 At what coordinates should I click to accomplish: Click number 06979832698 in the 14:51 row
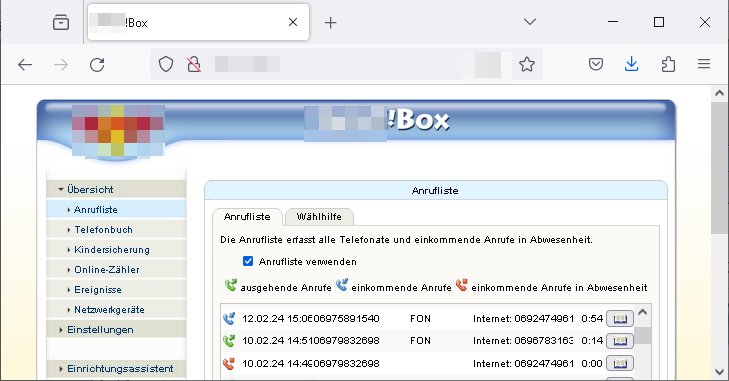click(346, 341)
